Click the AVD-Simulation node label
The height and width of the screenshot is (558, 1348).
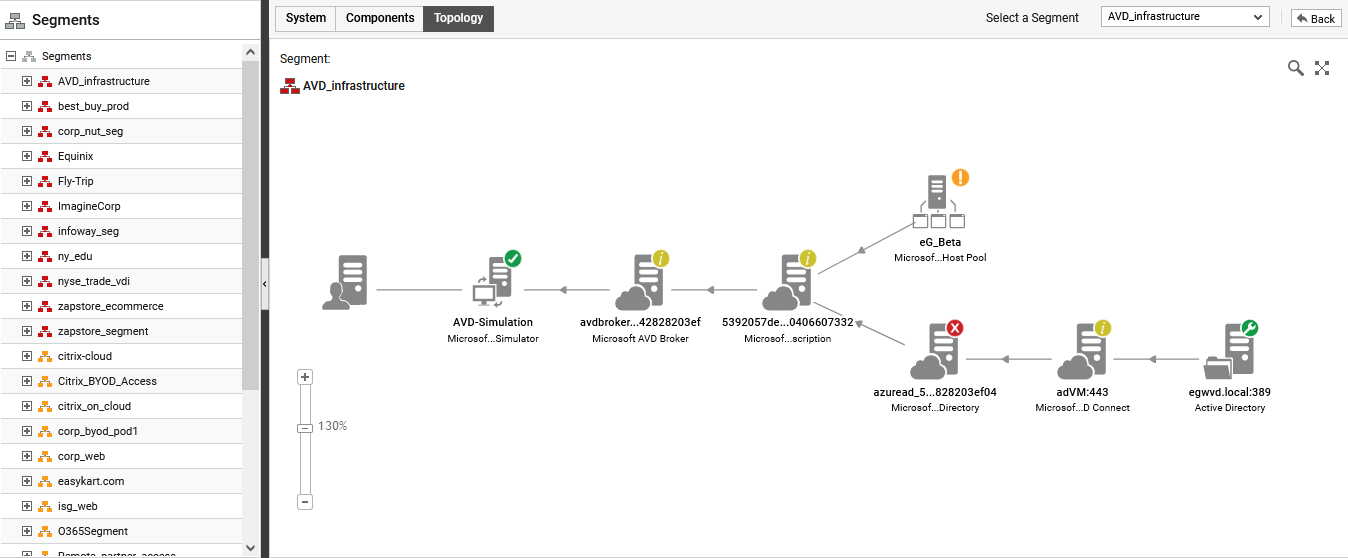pyautogui.click(x=493, y=323)
